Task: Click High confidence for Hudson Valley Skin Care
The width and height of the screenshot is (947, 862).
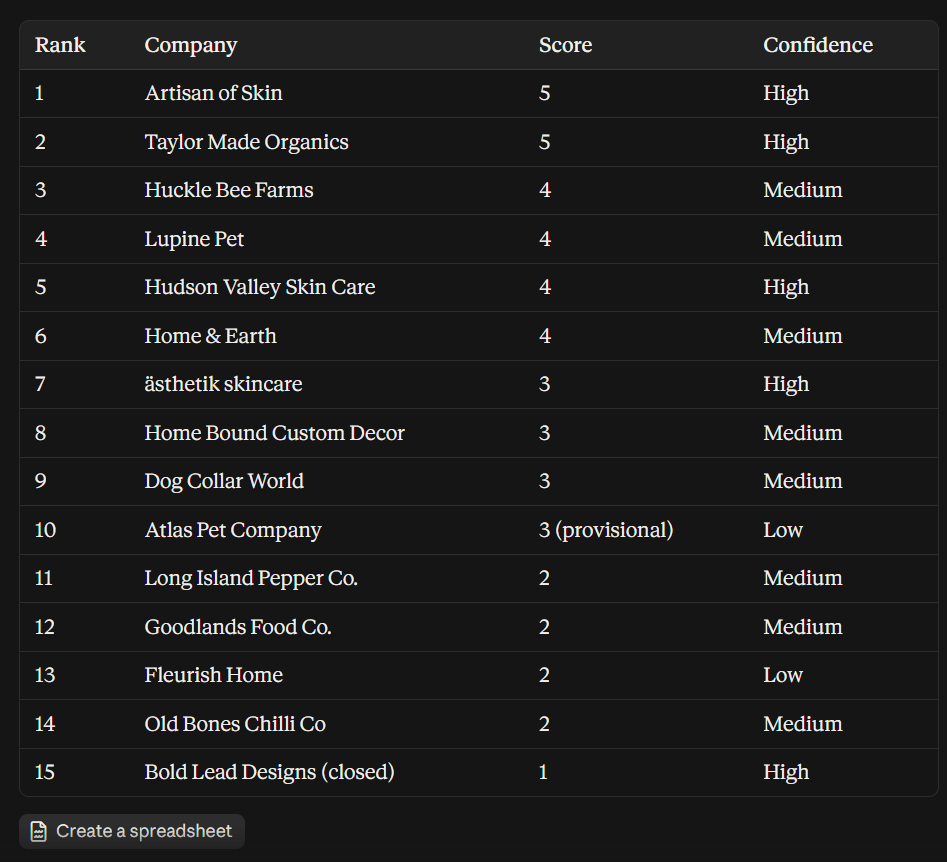Action: [x=786, y=287]
